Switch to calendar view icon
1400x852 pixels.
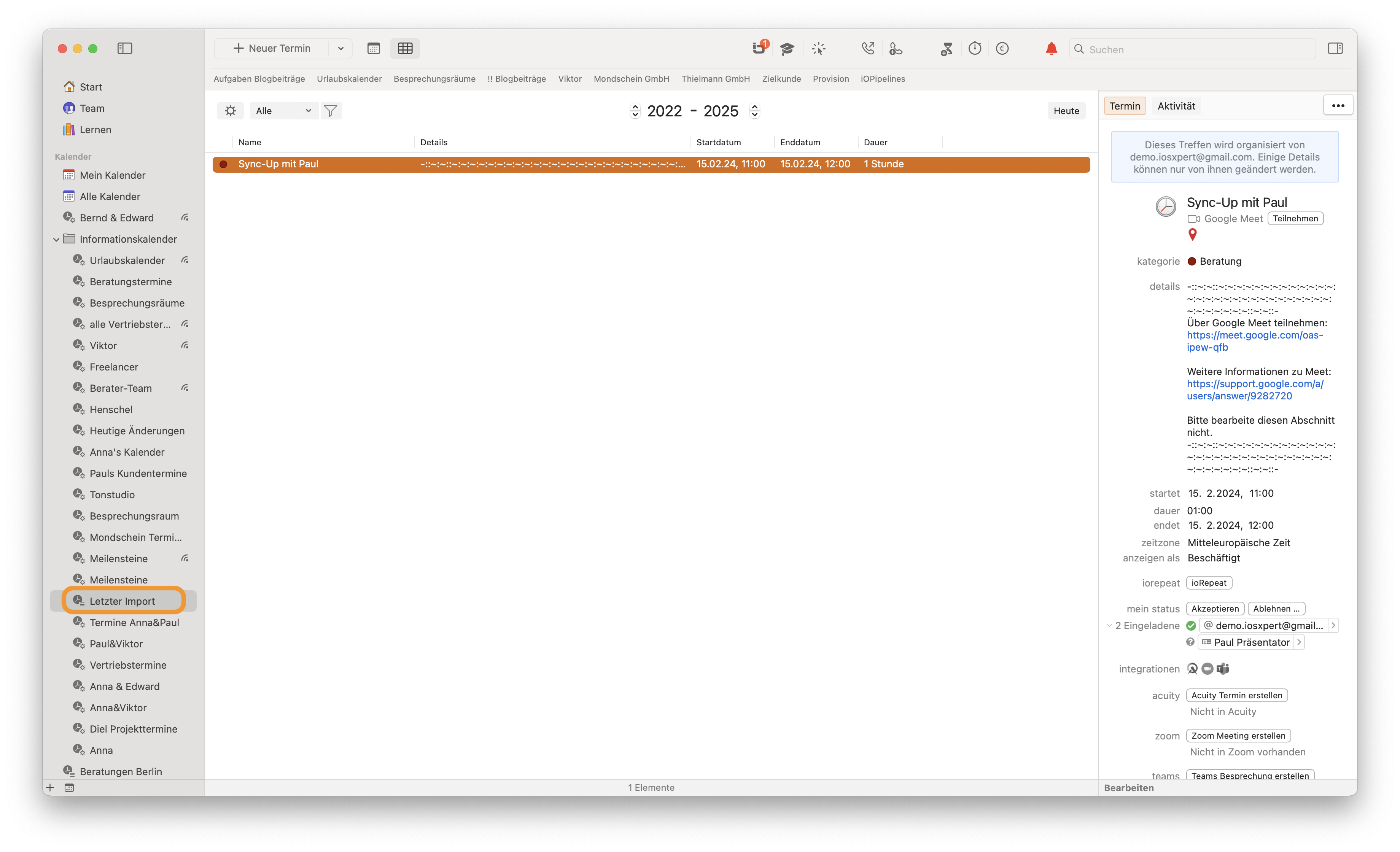coord(373,48)
